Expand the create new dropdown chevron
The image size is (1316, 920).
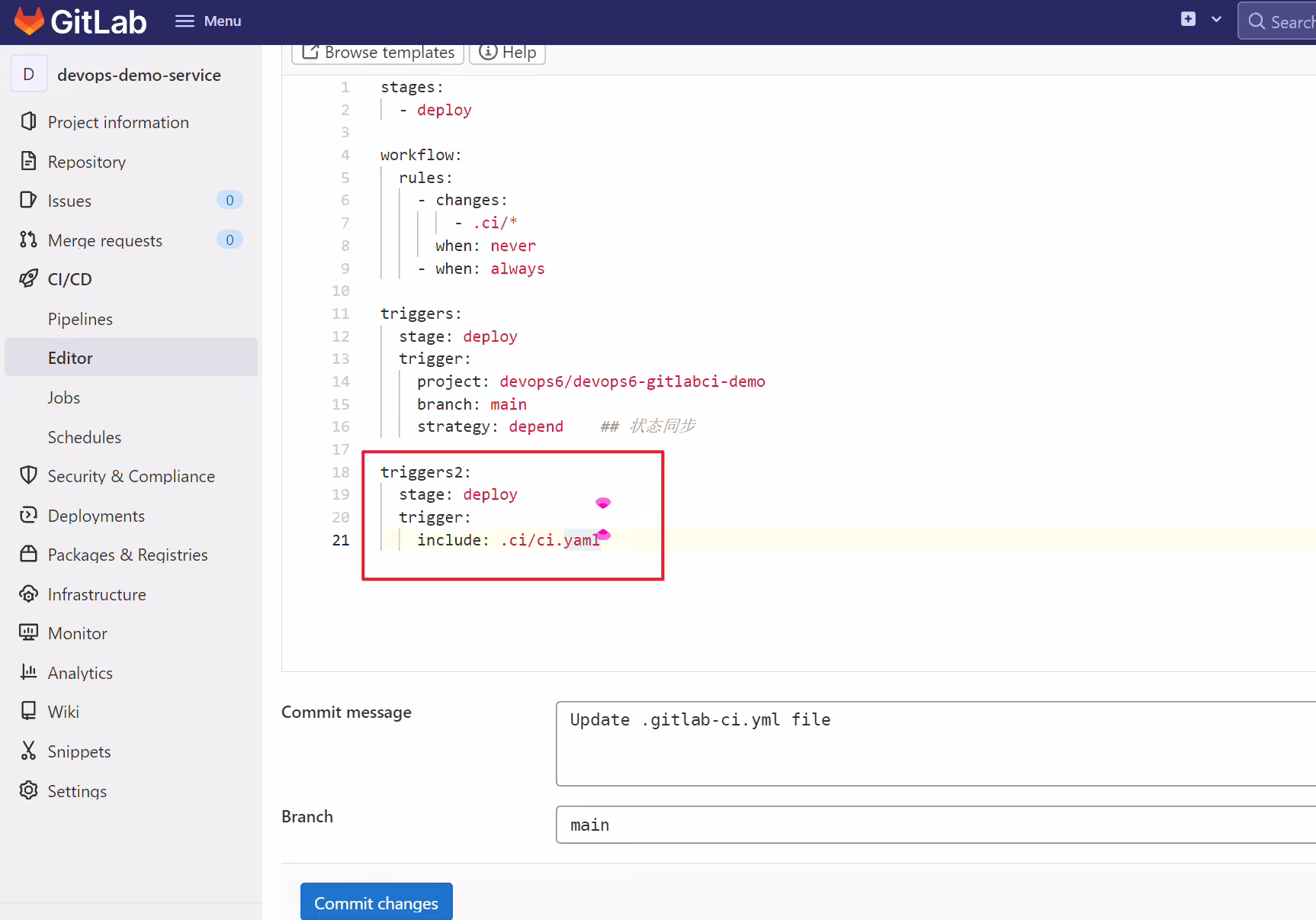click(1217, 19)
